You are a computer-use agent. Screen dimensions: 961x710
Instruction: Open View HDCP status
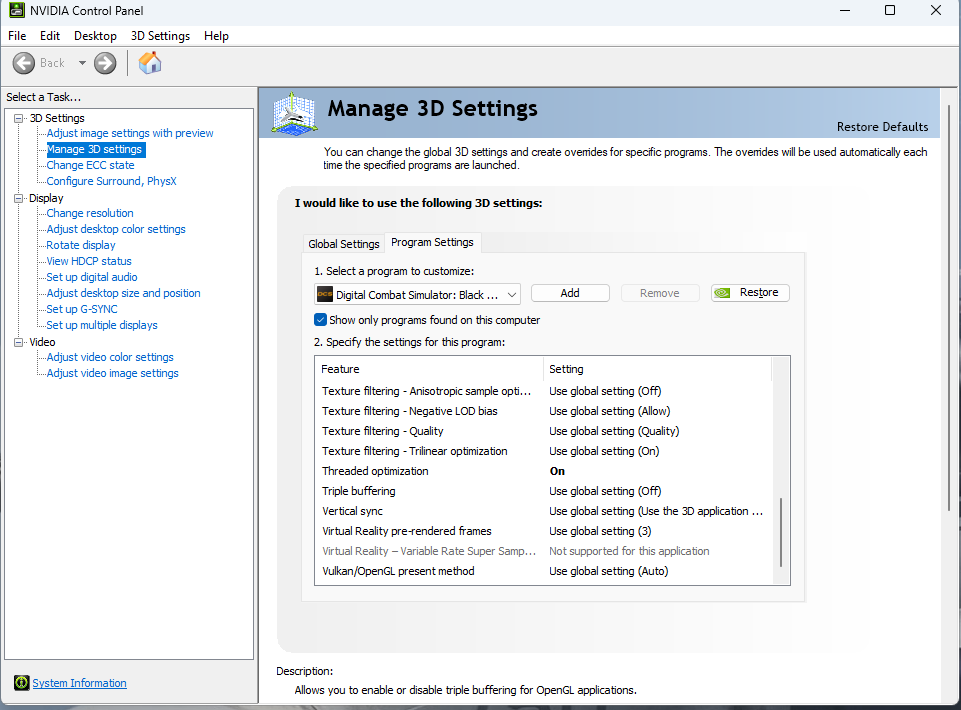click(x=89, y=261)
